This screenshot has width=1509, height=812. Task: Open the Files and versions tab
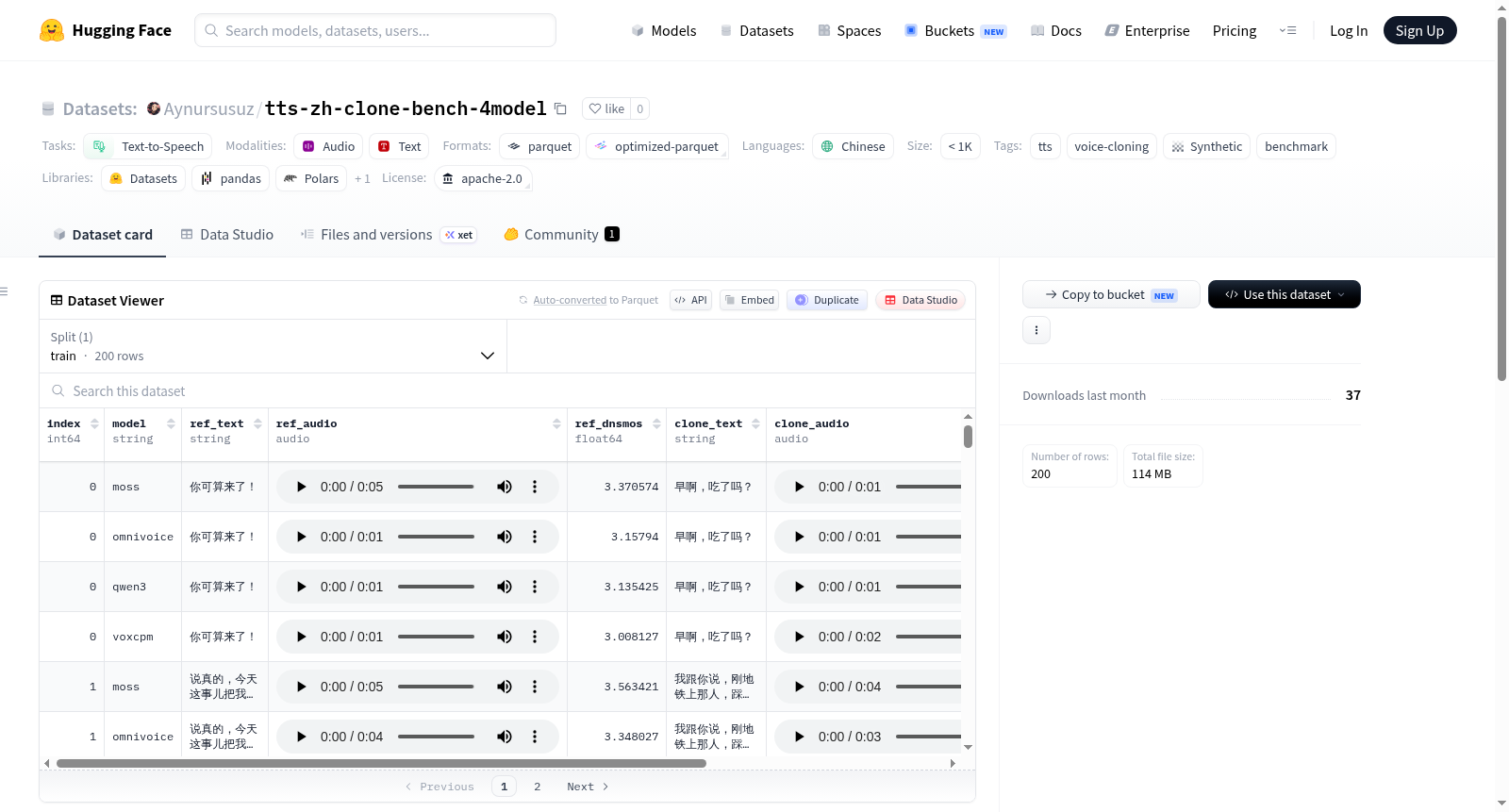(x=389, y=235)
